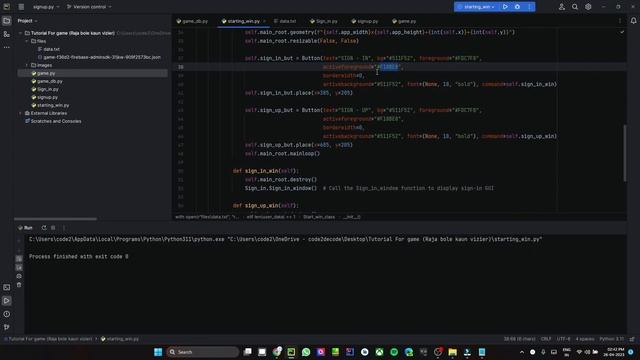Select game_db.py in project tree
Viewport: 640px width, 360px height.
point(47,81)
